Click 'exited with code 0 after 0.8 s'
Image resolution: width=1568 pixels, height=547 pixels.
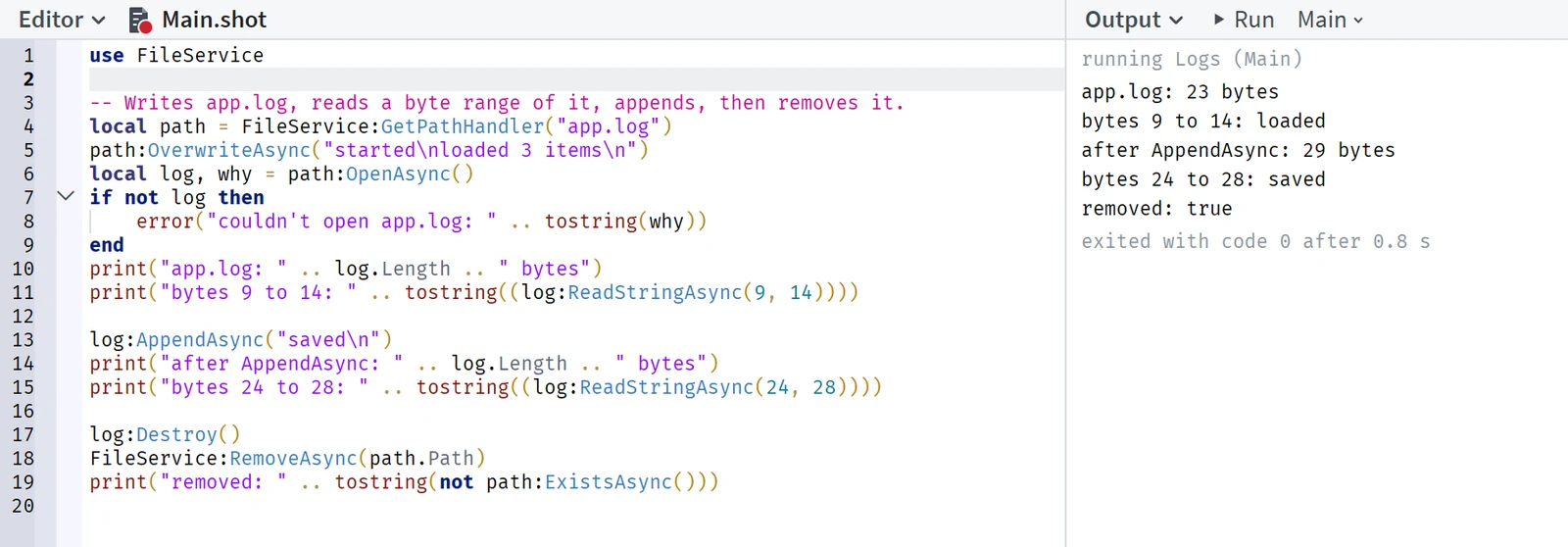(1255, 241)
